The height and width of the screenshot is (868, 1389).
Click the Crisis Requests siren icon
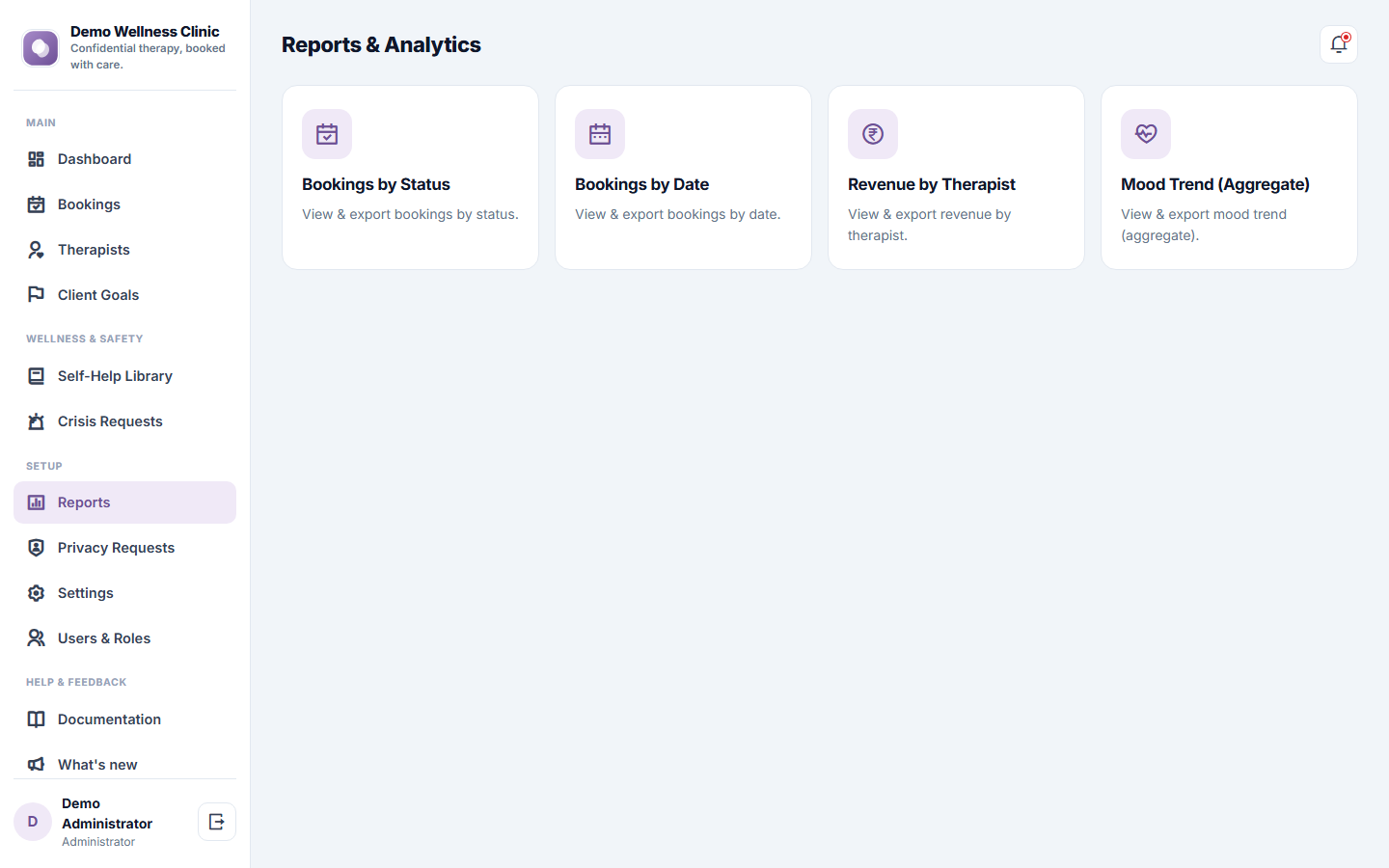click(x=36, y=421)
